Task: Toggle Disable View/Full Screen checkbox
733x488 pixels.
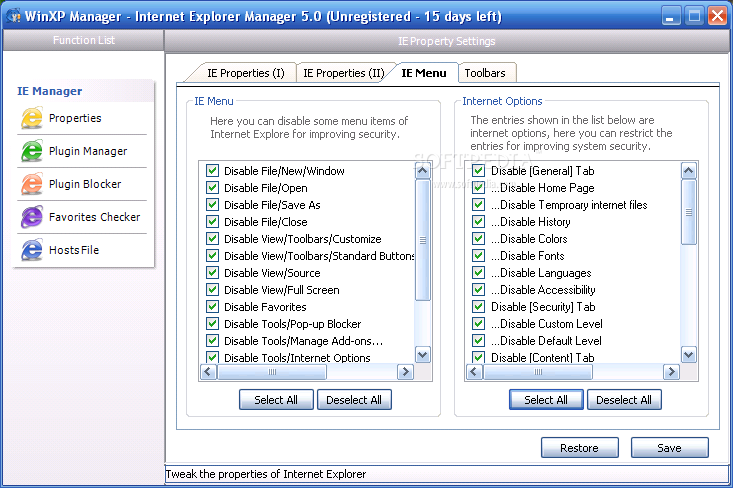Action: pos(212,289)
